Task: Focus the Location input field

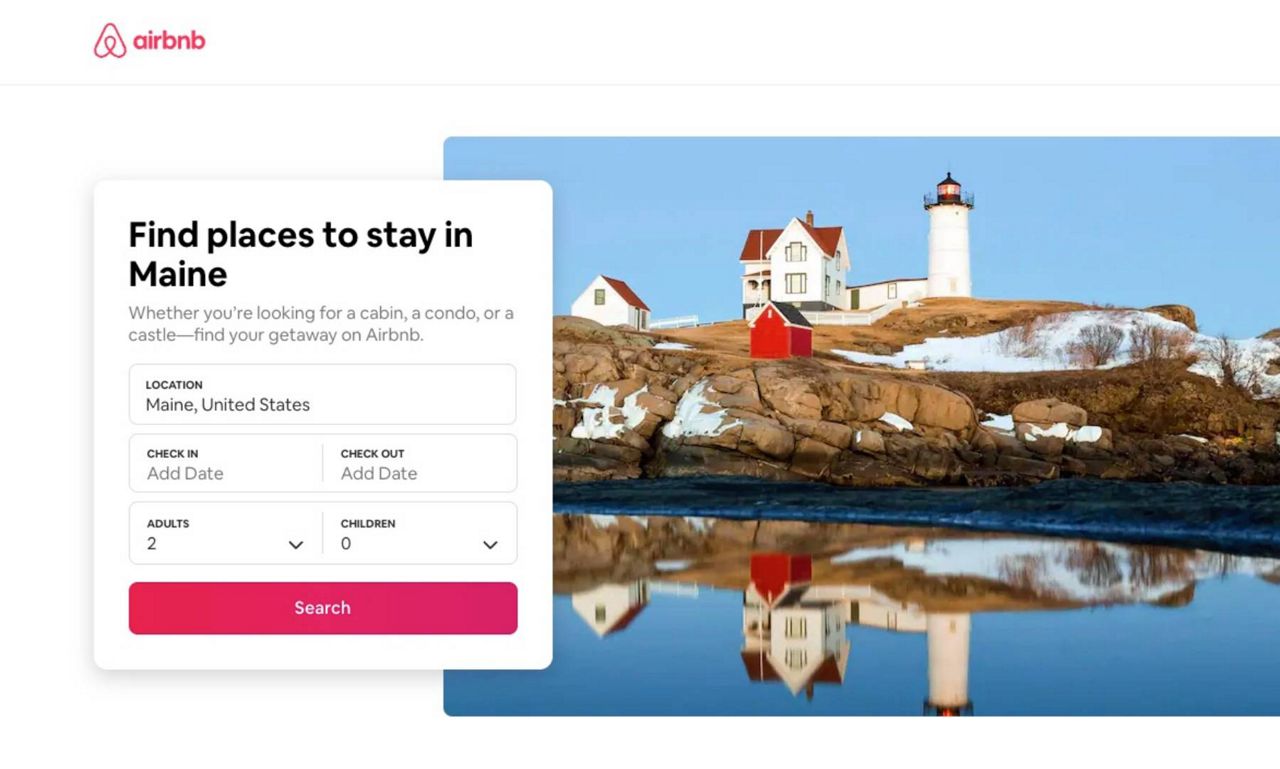Action: [323, 394]
